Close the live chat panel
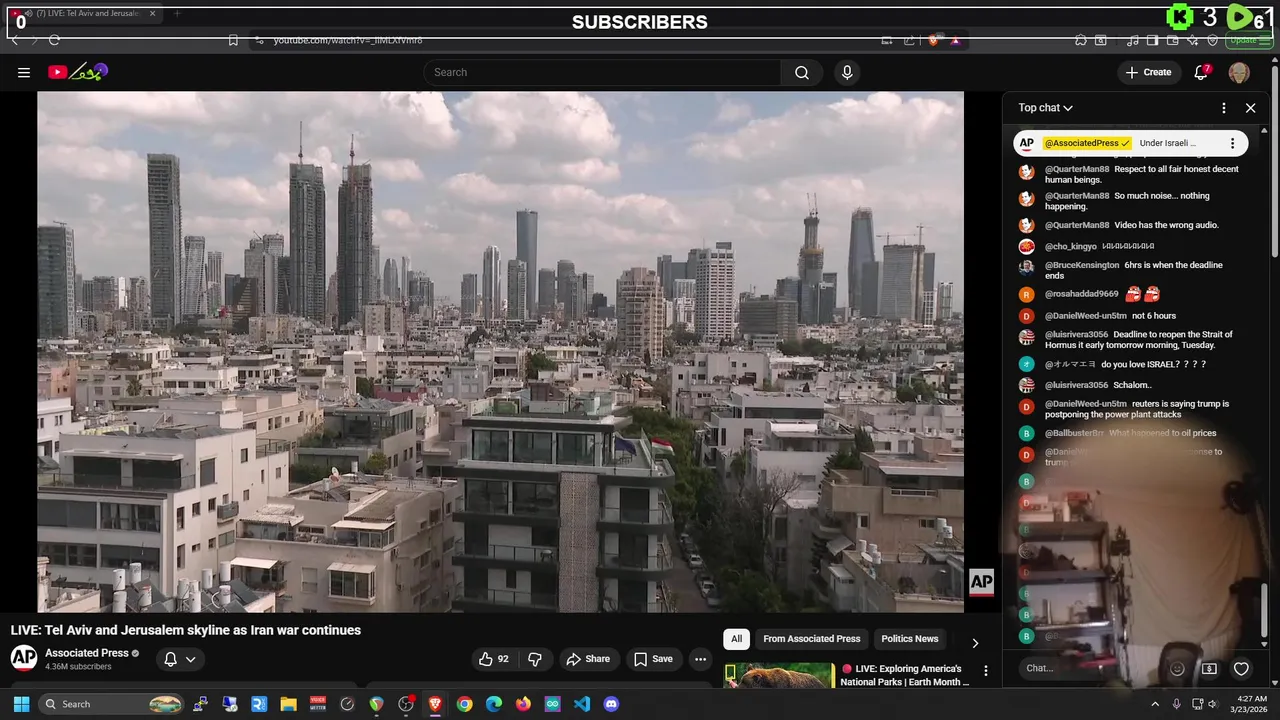 click(x=1250, y=108)
